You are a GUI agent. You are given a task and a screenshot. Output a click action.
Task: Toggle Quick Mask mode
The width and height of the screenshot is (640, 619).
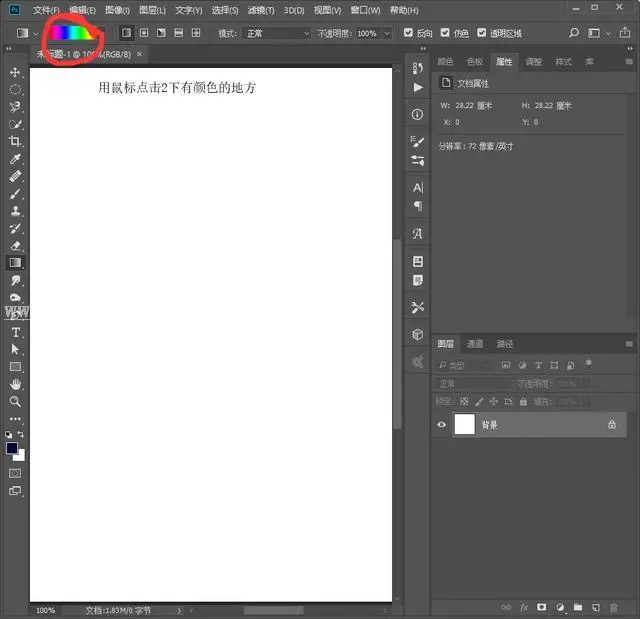click(x=15, y=473)
